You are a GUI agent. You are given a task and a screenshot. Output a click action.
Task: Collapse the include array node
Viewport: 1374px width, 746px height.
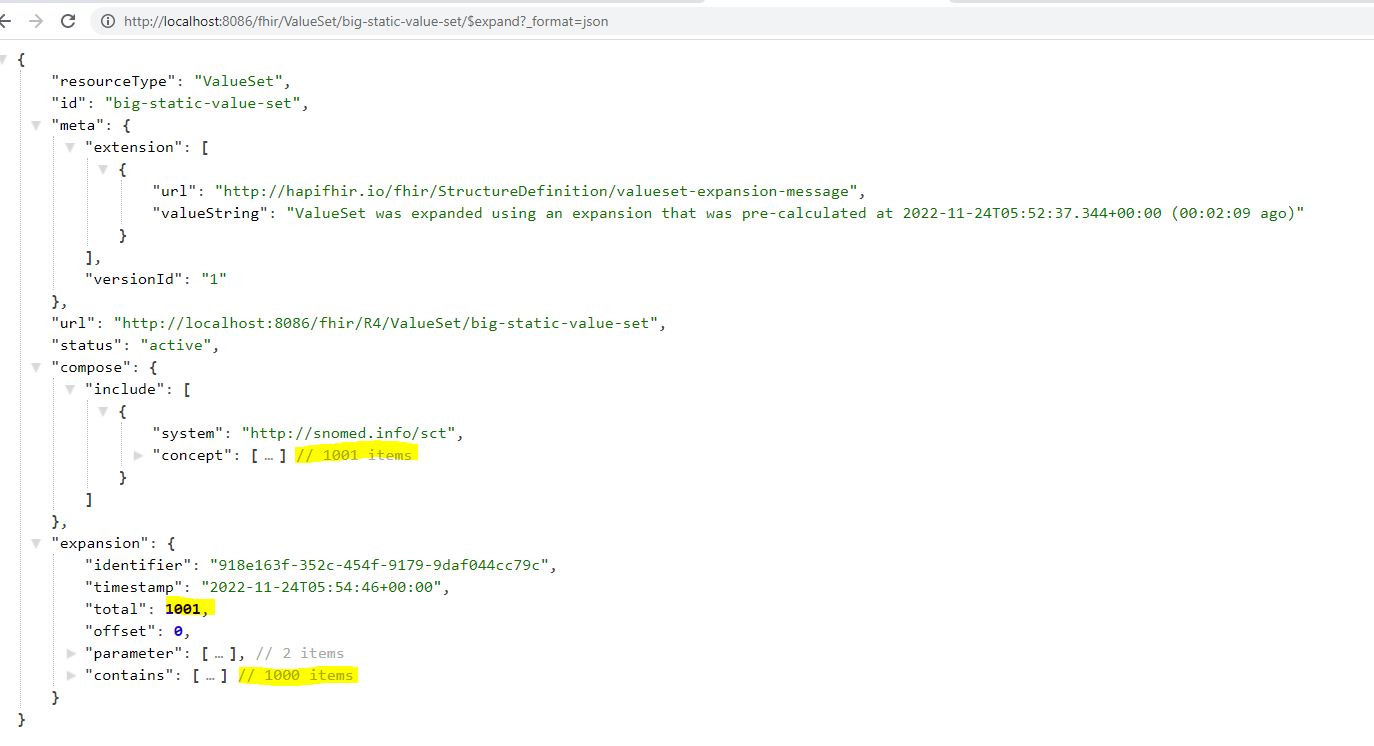[69, 388]
